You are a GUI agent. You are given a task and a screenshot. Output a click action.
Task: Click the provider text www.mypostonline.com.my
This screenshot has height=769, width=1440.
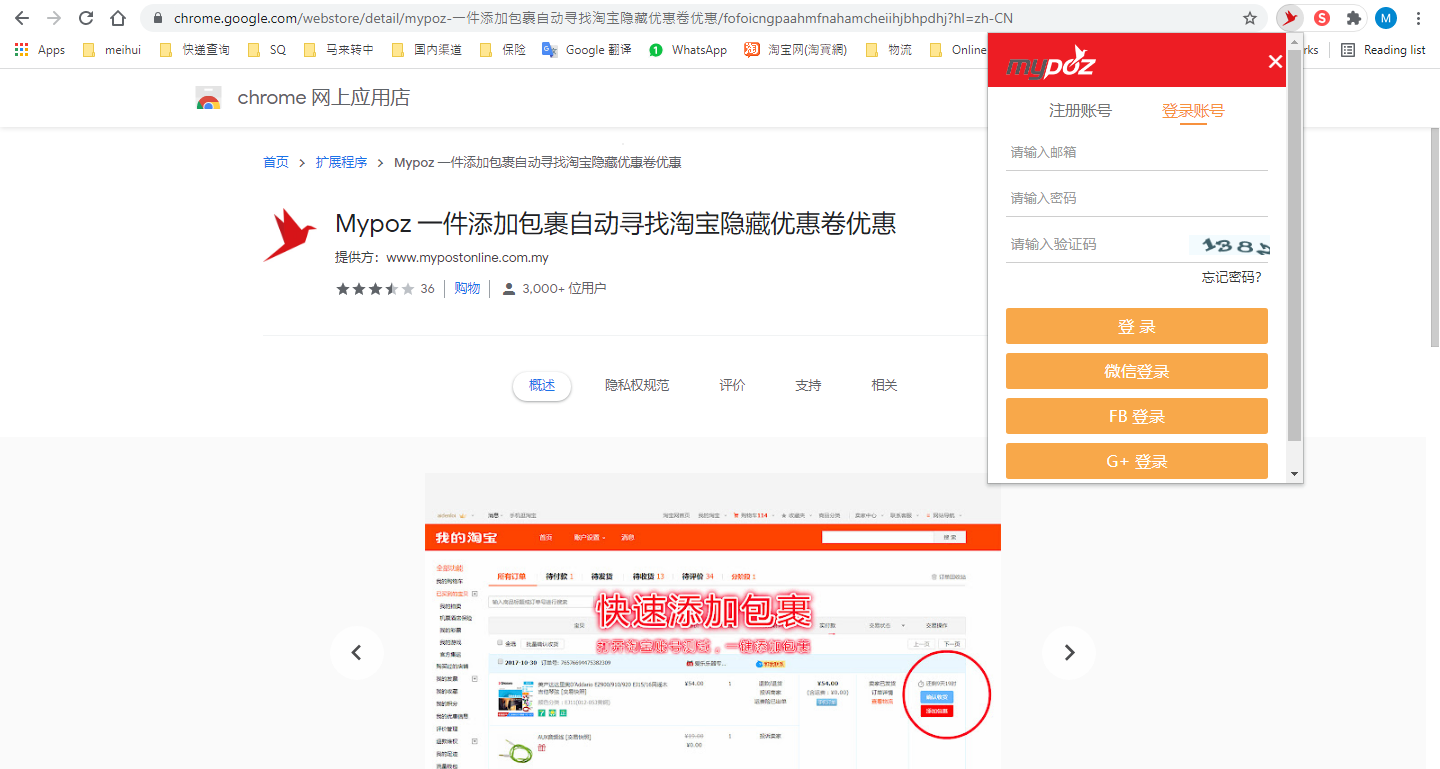468,257
